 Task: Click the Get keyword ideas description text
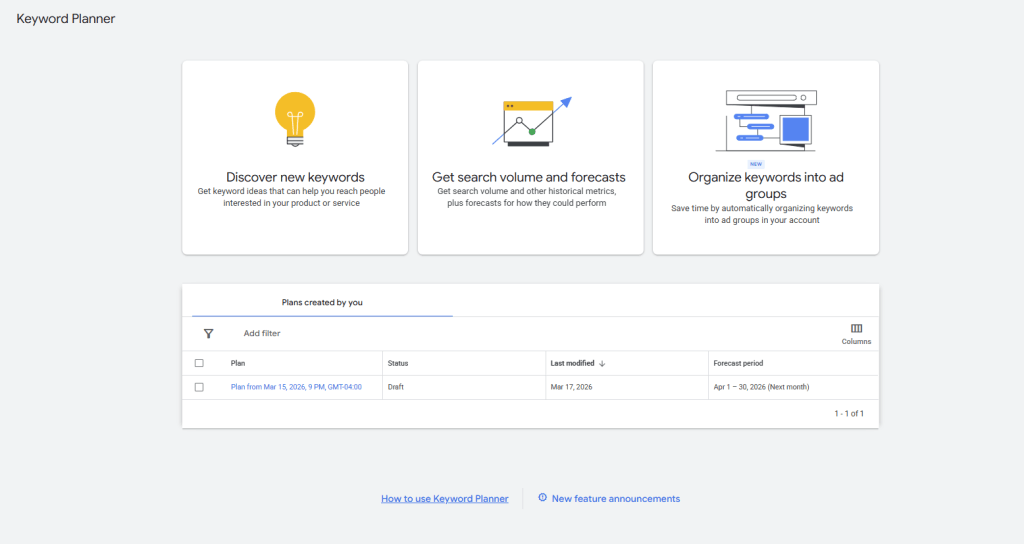click(291, 197)
